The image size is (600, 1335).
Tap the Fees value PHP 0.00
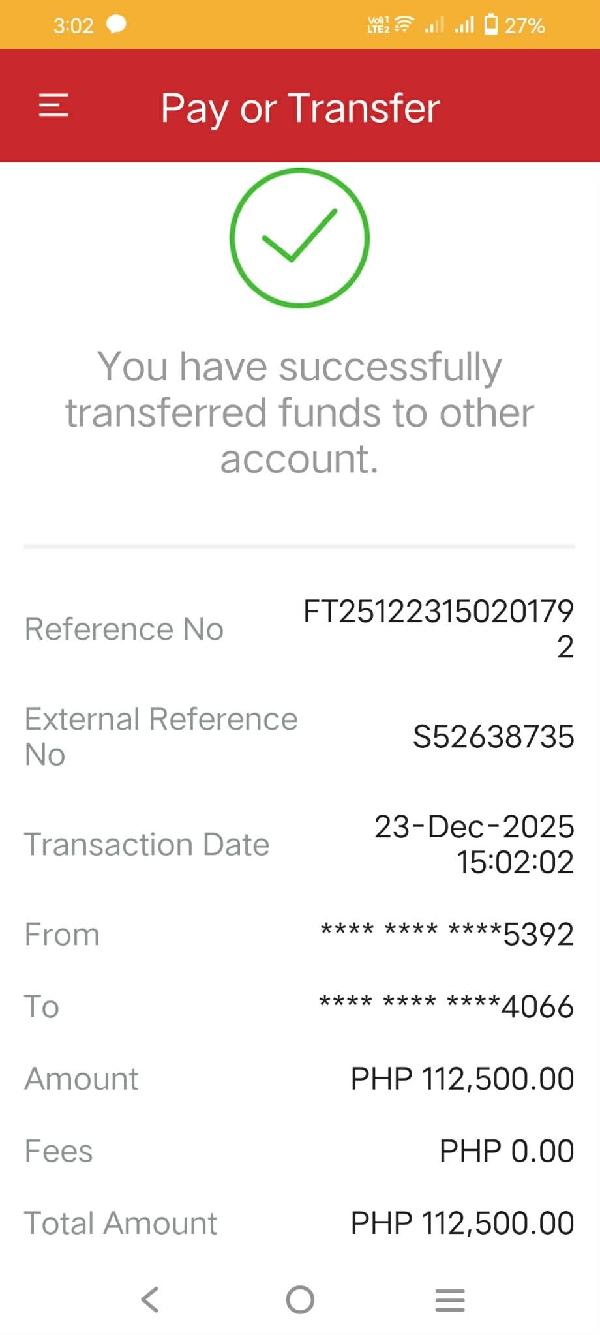[506, 1151]
